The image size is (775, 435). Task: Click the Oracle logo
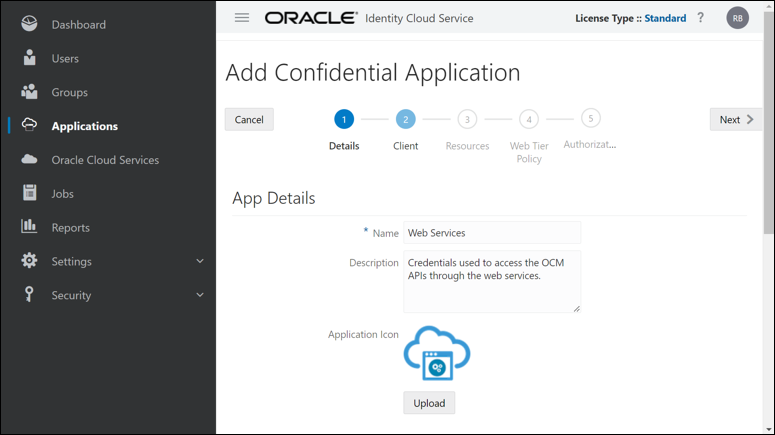pos(311,18)
